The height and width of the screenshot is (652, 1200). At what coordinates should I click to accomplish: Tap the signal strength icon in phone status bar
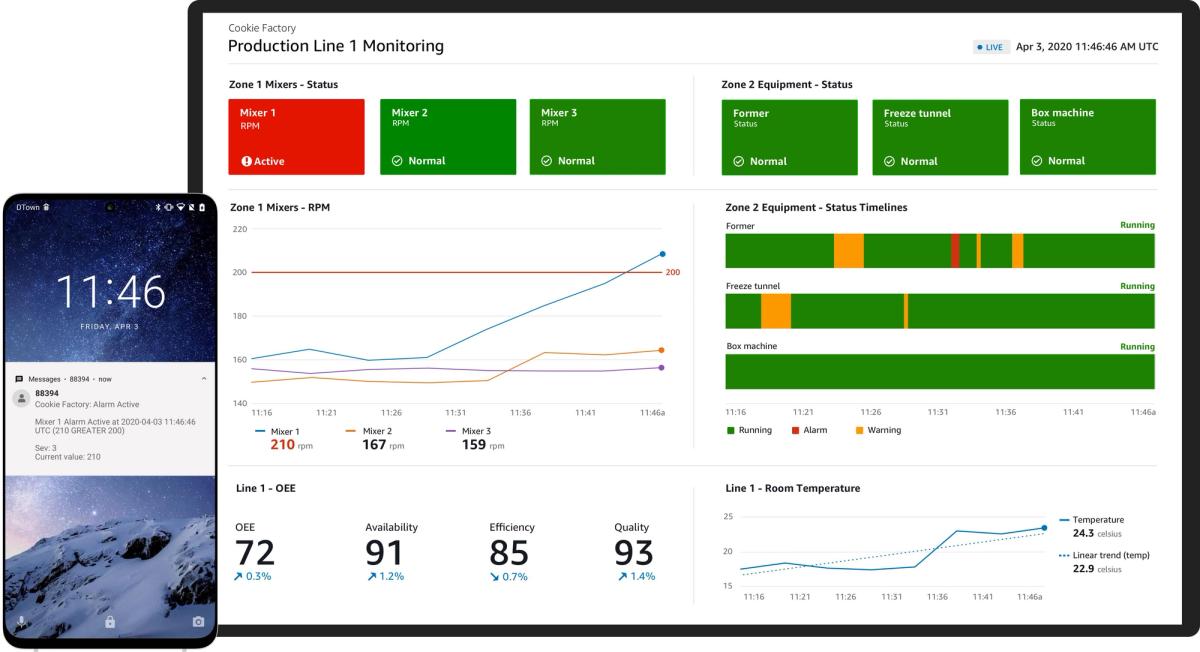(x=193, y=207)
